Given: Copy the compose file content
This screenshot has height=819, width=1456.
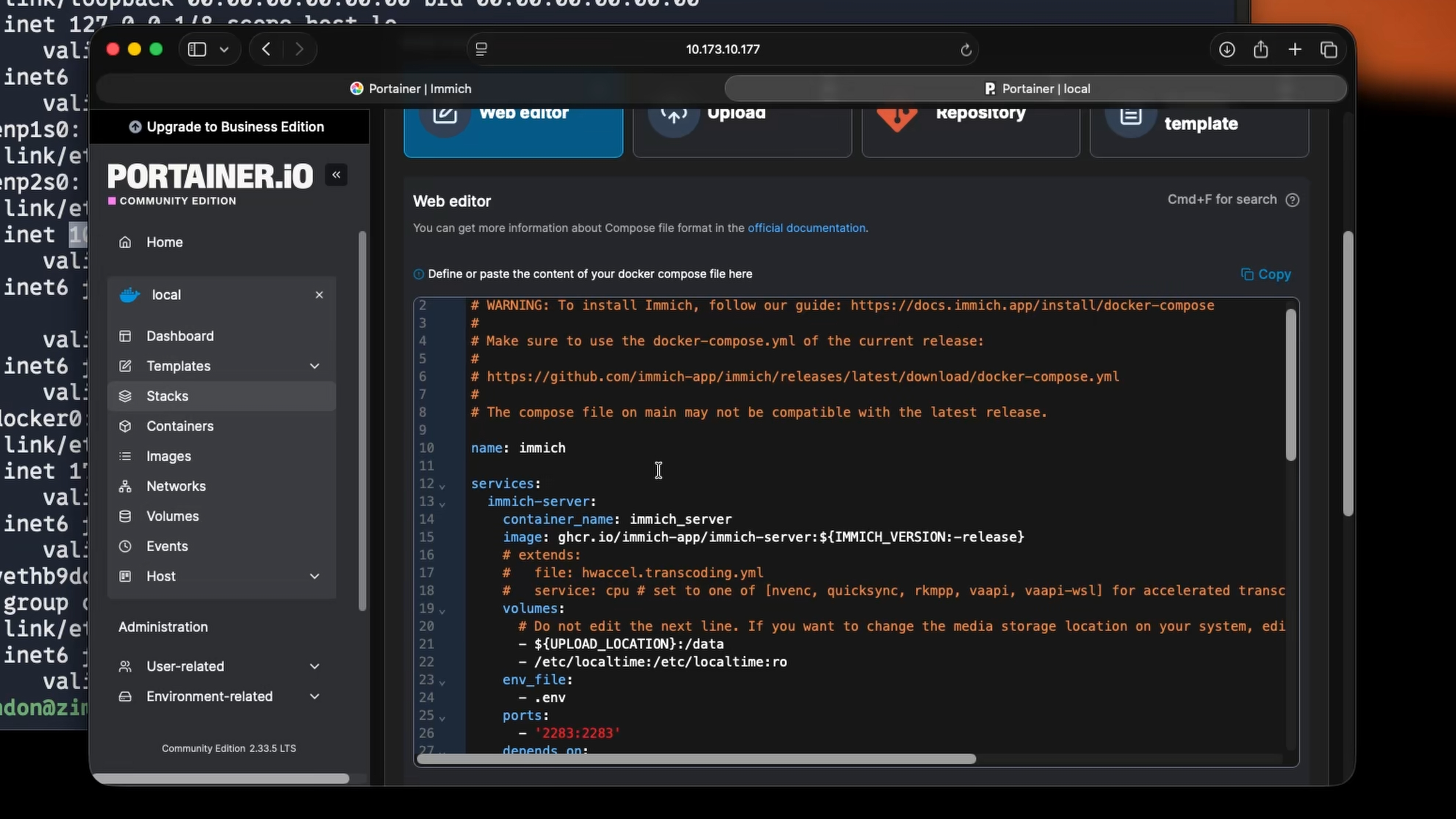Looking at the screenshot, I should coord(1266,275).
